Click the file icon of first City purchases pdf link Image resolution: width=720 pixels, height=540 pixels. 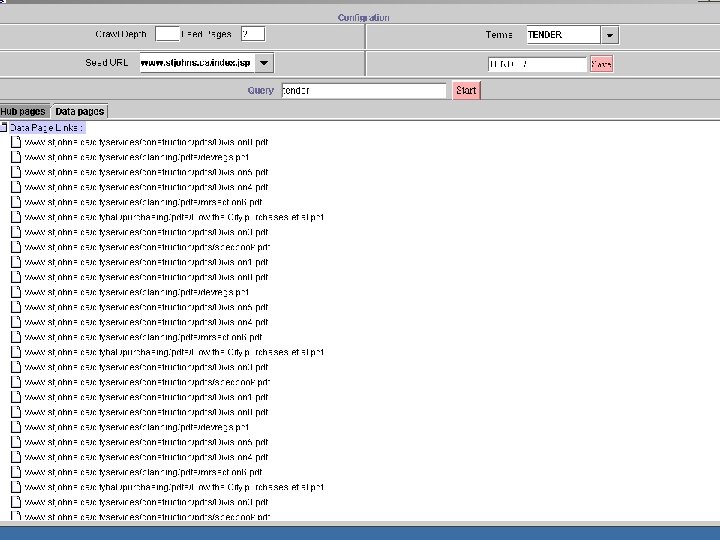(x=16, y=217)
